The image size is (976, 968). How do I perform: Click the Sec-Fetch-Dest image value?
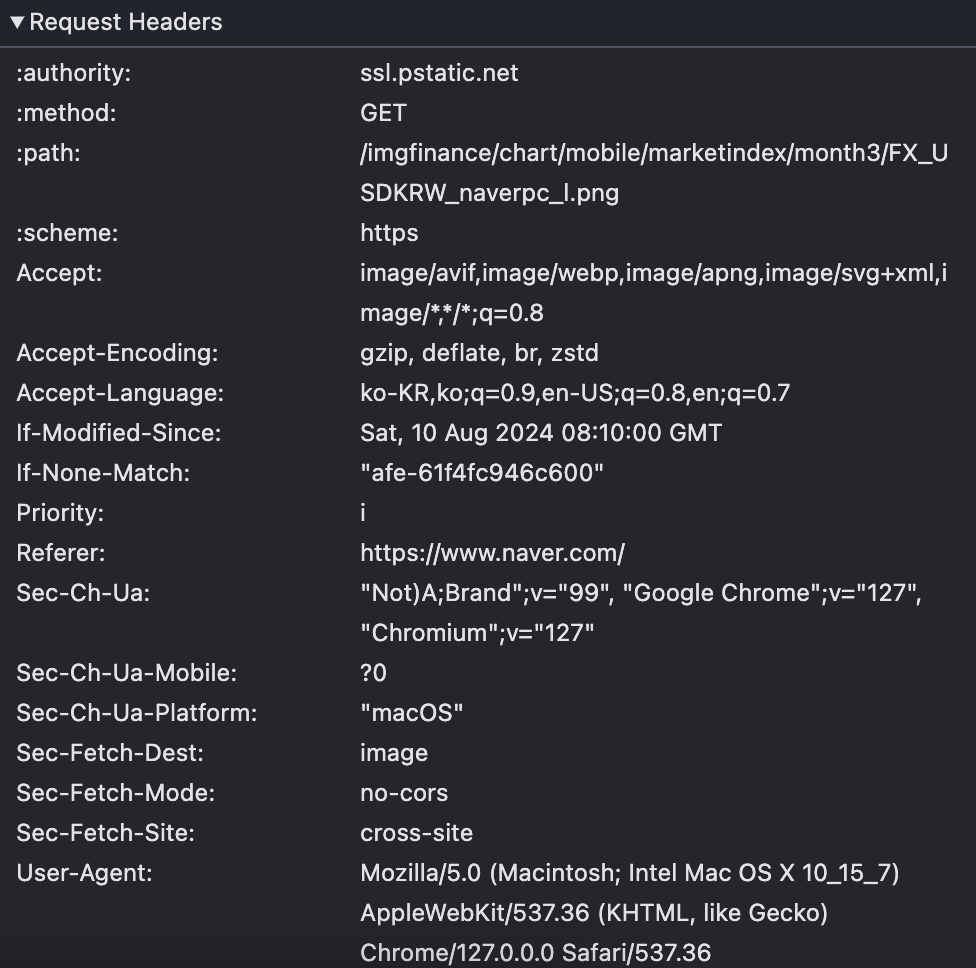[x=394, y=753]
